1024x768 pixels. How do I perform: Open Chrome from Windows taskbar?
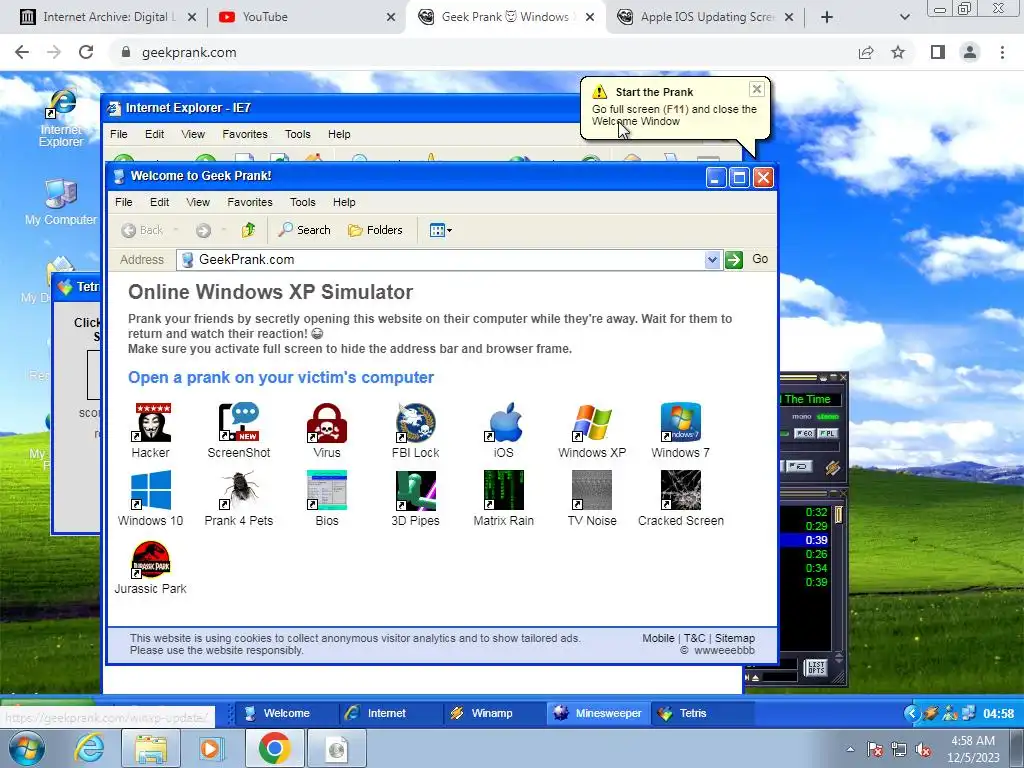[x=274, y=748]
